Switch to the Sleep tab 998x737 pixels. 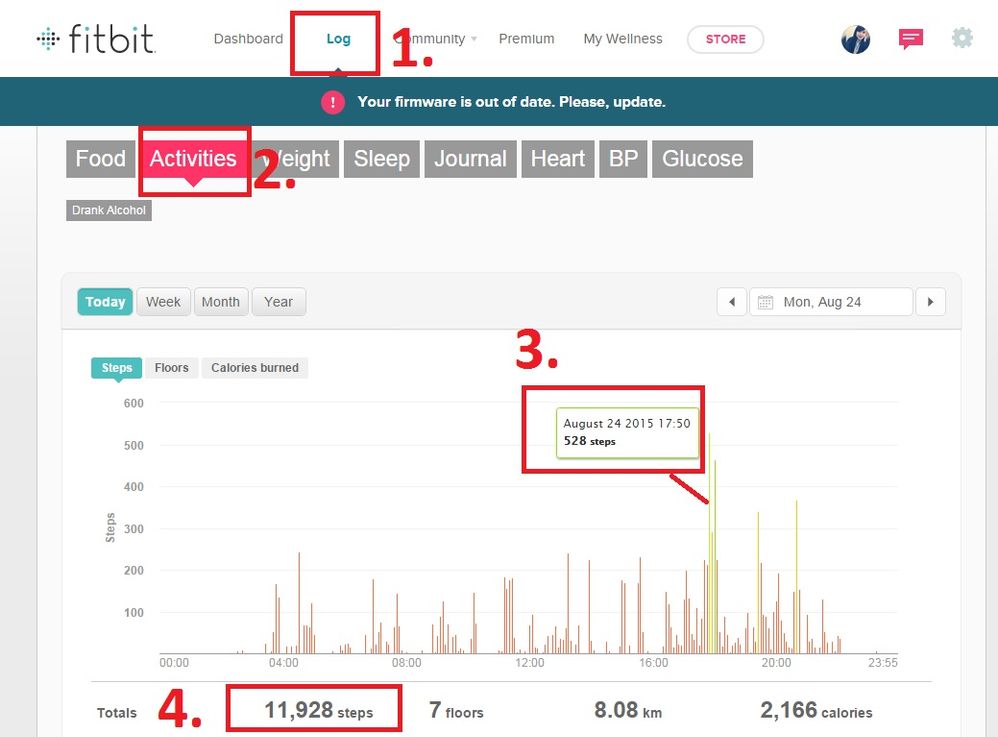click(382, 158)
